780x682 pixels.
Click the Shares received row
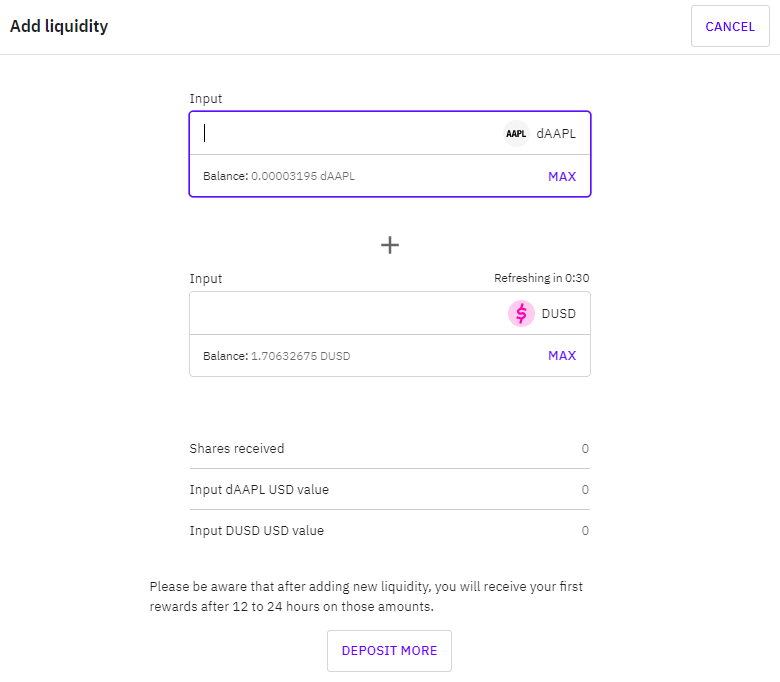[390, 449]
